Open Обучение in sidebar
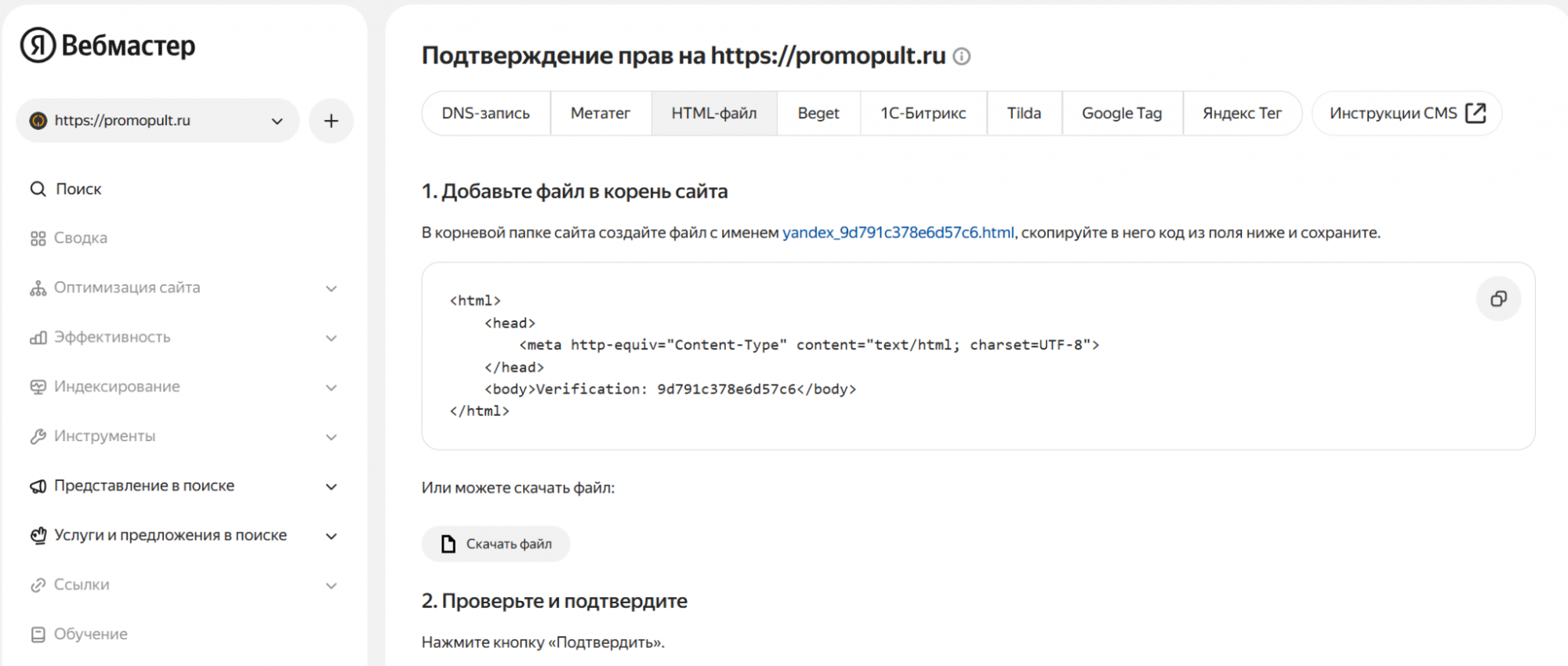This screenshot has height=666, width=1568. click(x=91, y=635)
